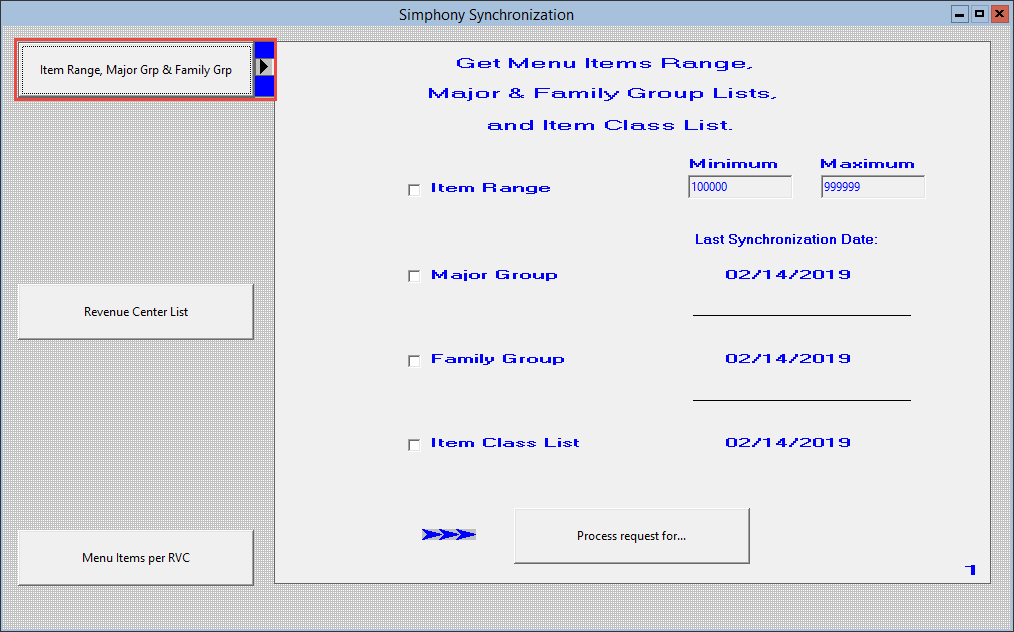Tick the Major Group checkbox
Image resolution: width=1014 pixels, height=632 pixels.
pyautogui.click(x=414, y=276)
